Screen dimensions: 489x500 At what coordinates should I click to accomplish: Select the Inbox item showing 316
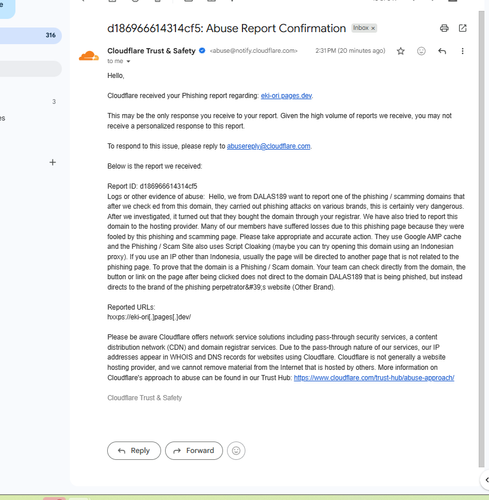(x=31, y=35)
